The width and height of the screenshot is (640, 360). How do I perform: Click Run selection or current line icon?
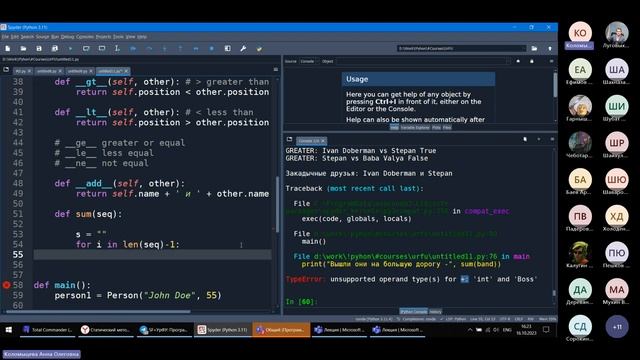click(117, 49)
